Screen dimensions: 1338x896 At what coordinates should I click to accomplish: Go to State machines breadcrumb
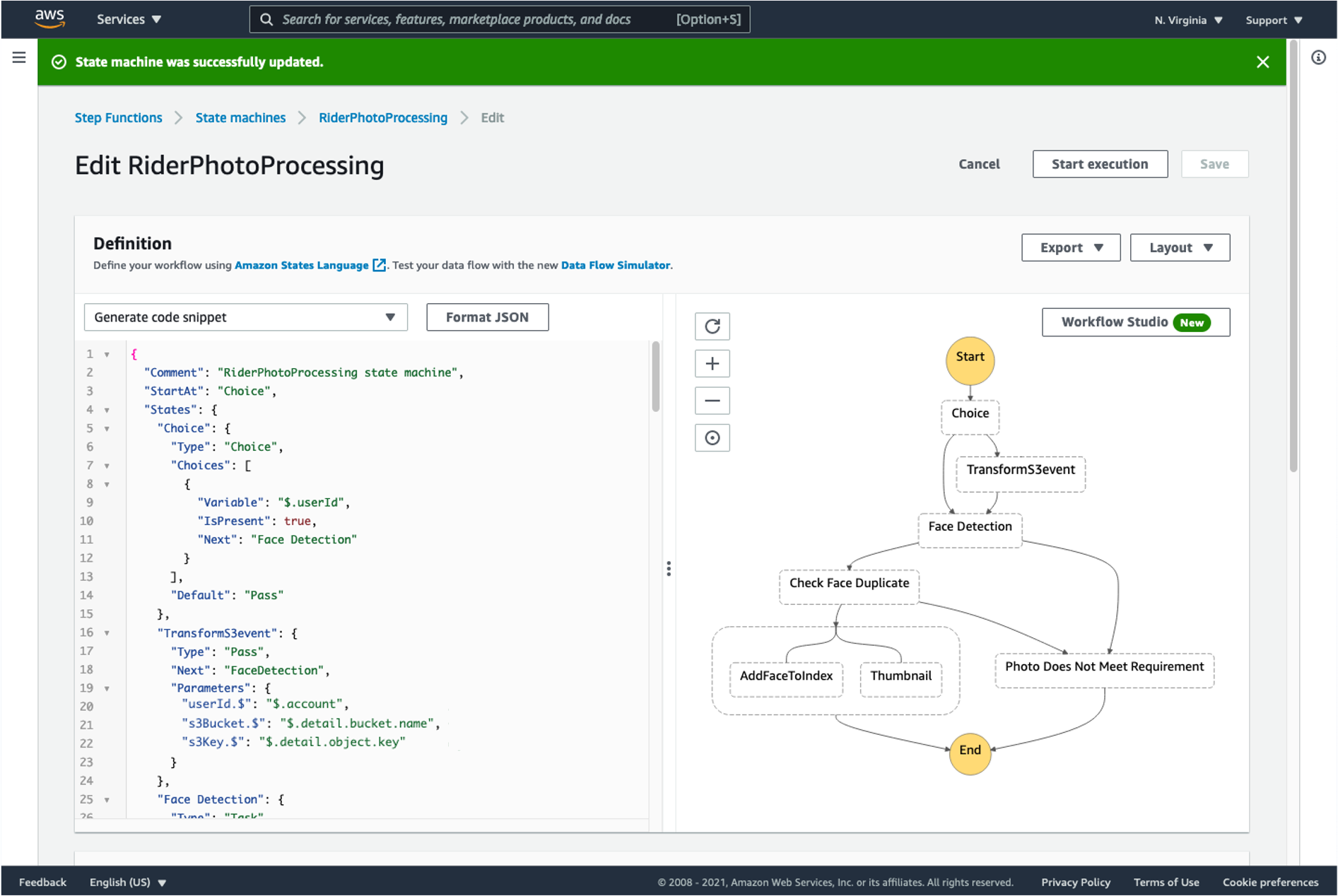[240, 118]
